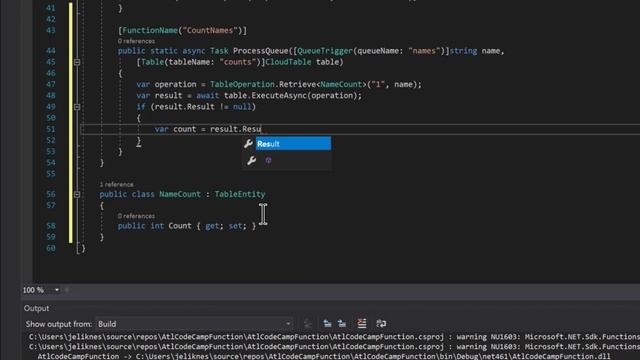
Task: Click QueueTrigger attribute on line 44
Action: click(x=324, y=51)
